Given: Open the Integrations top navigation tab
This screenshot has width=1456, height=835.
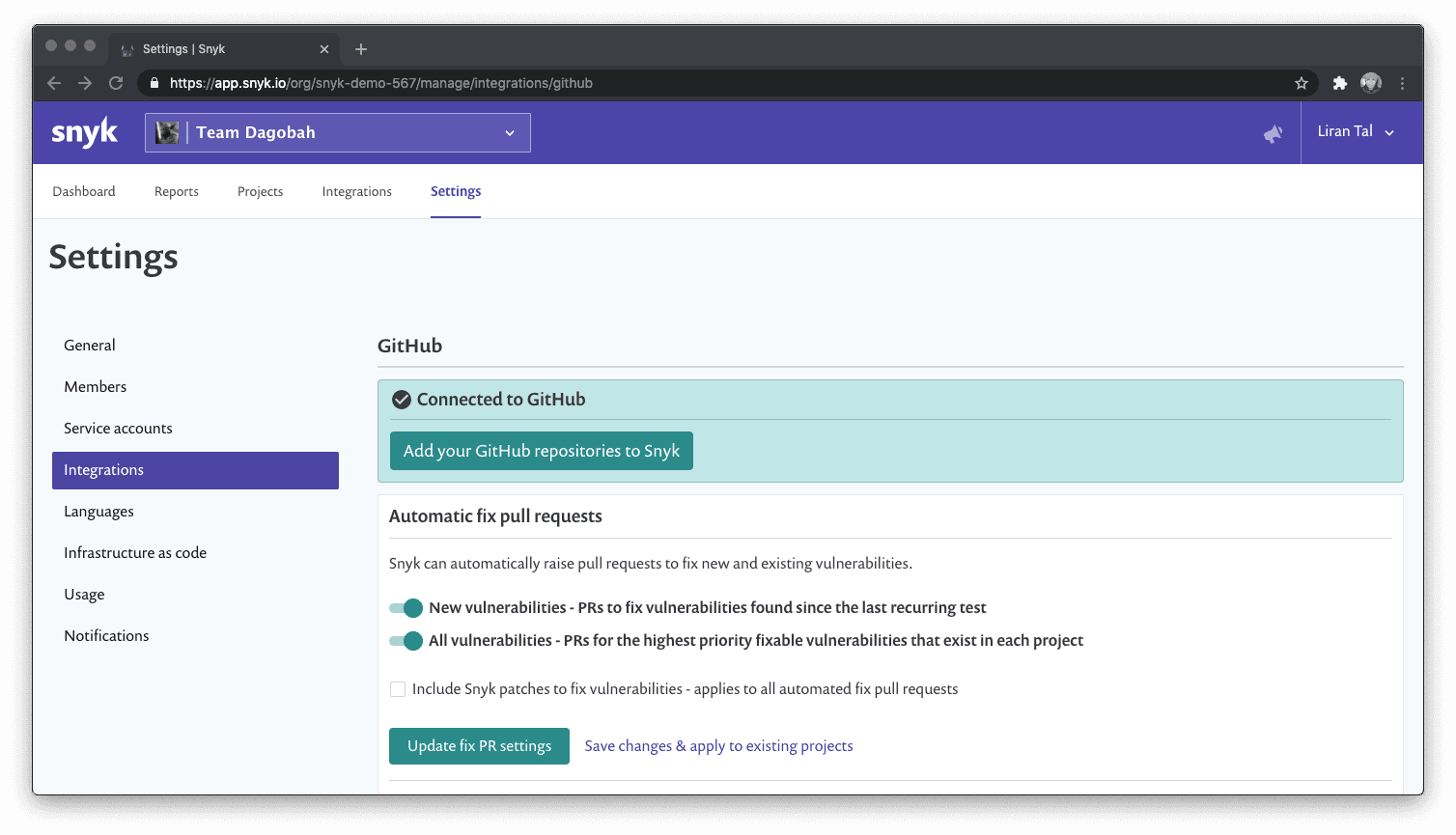Looking at the screenshot, I should pyautogui.click(x=357, y=192).
